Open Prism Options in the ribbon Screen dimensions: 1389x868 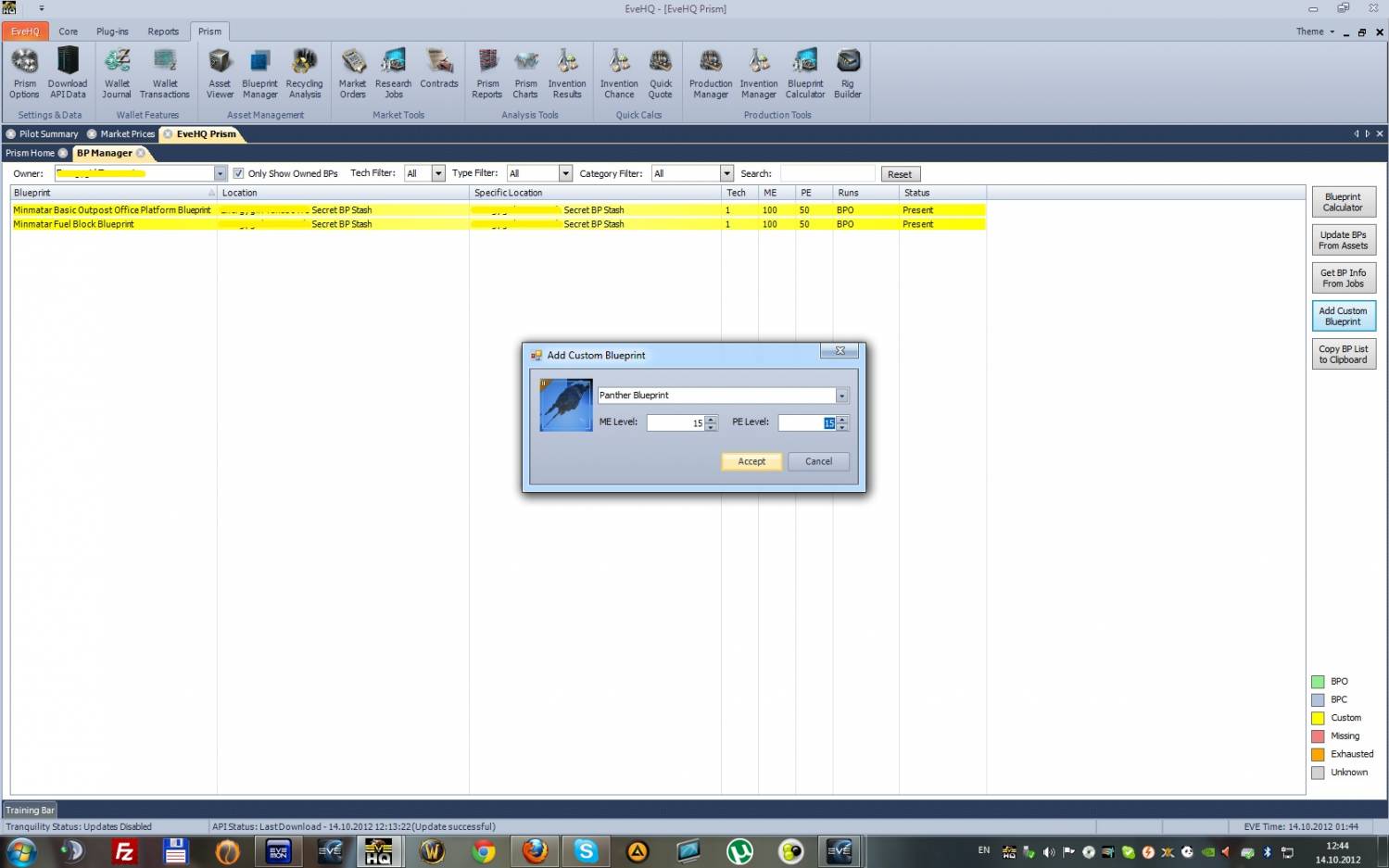coord(24,73)
